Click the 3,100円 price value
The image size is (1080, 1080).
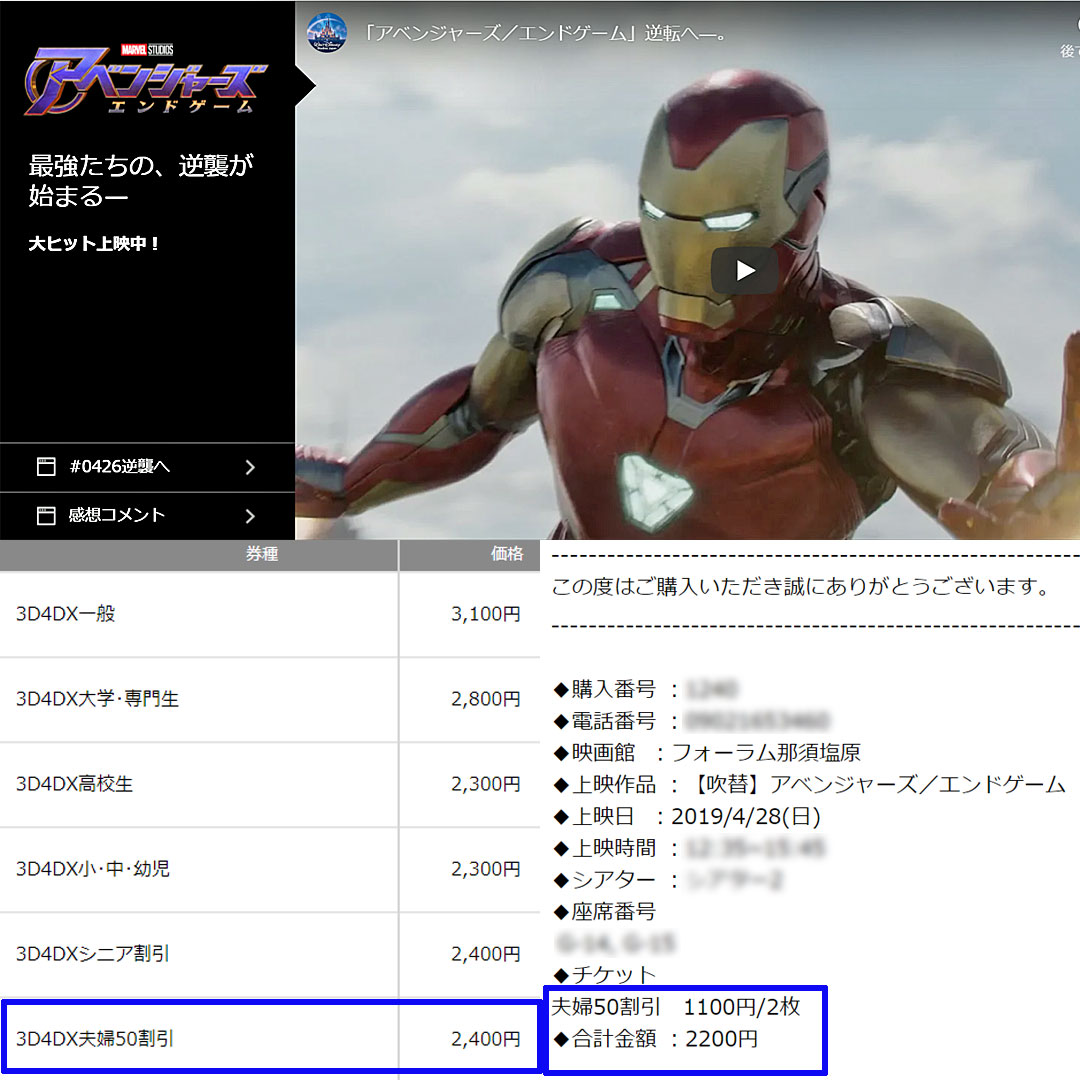pos(486,614)
